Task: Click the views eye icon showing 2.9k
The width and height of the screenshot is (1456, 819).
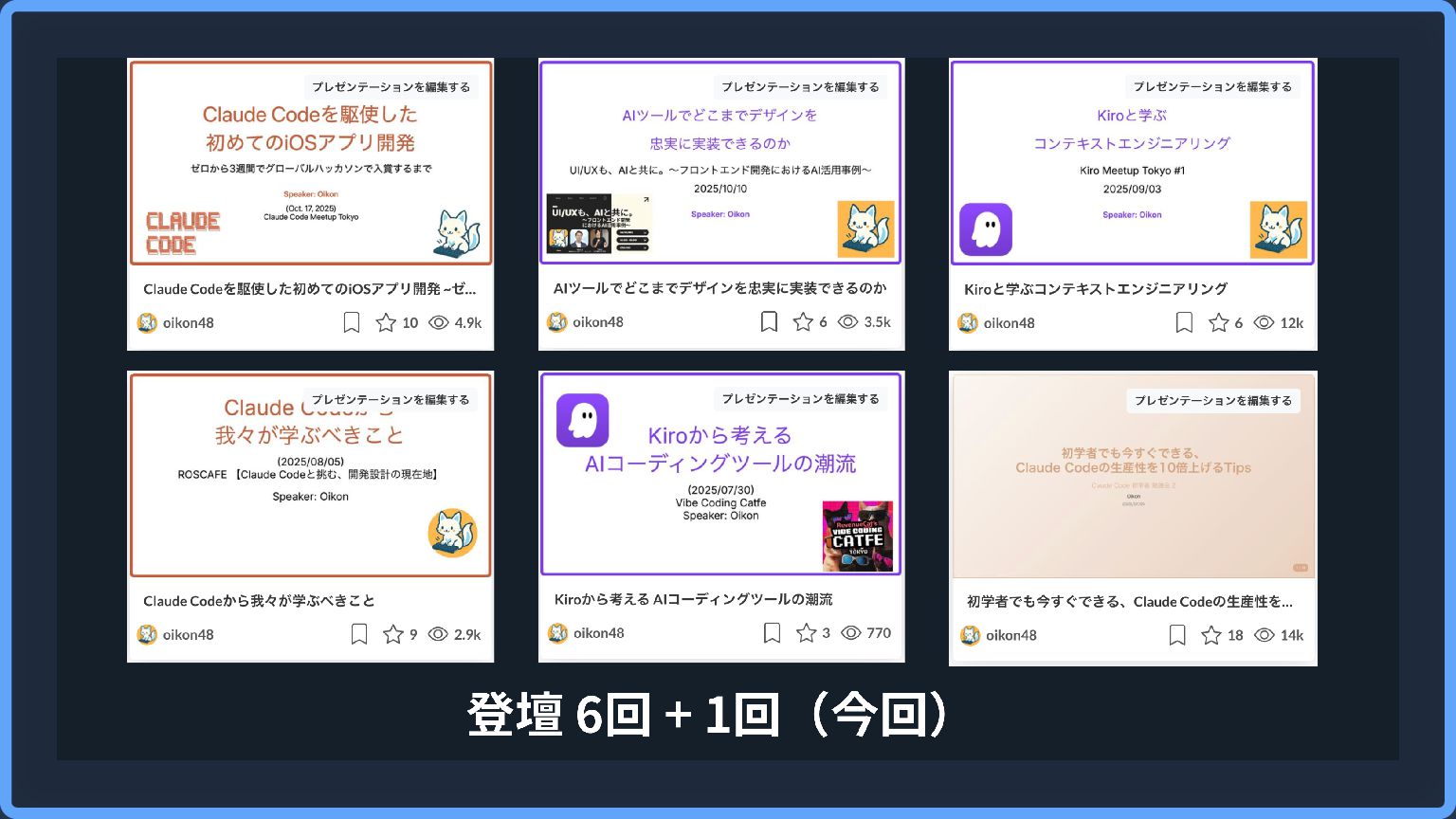Action: pos(438,634)
